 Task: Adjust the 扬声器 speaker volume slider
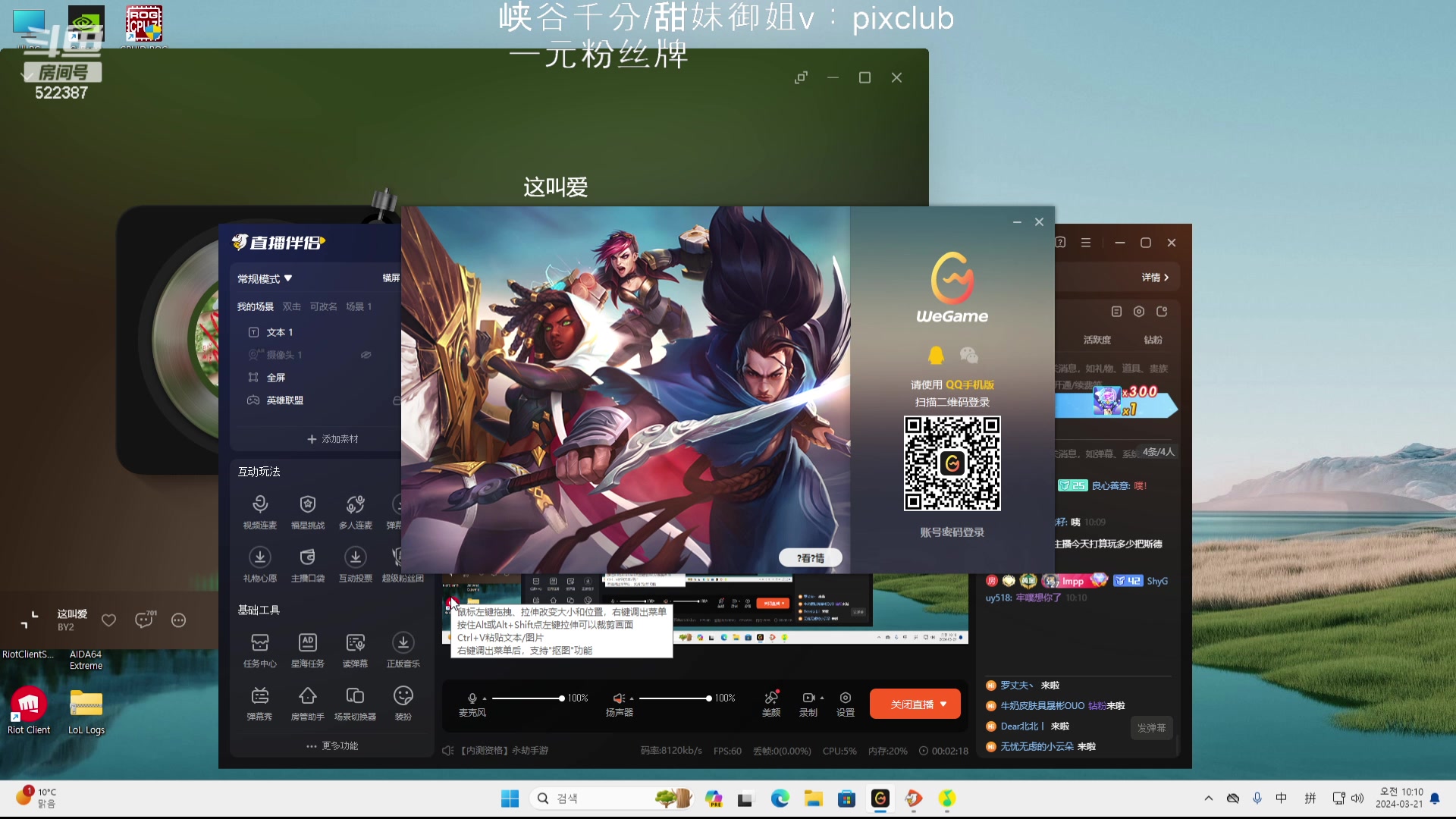(673, 698)
